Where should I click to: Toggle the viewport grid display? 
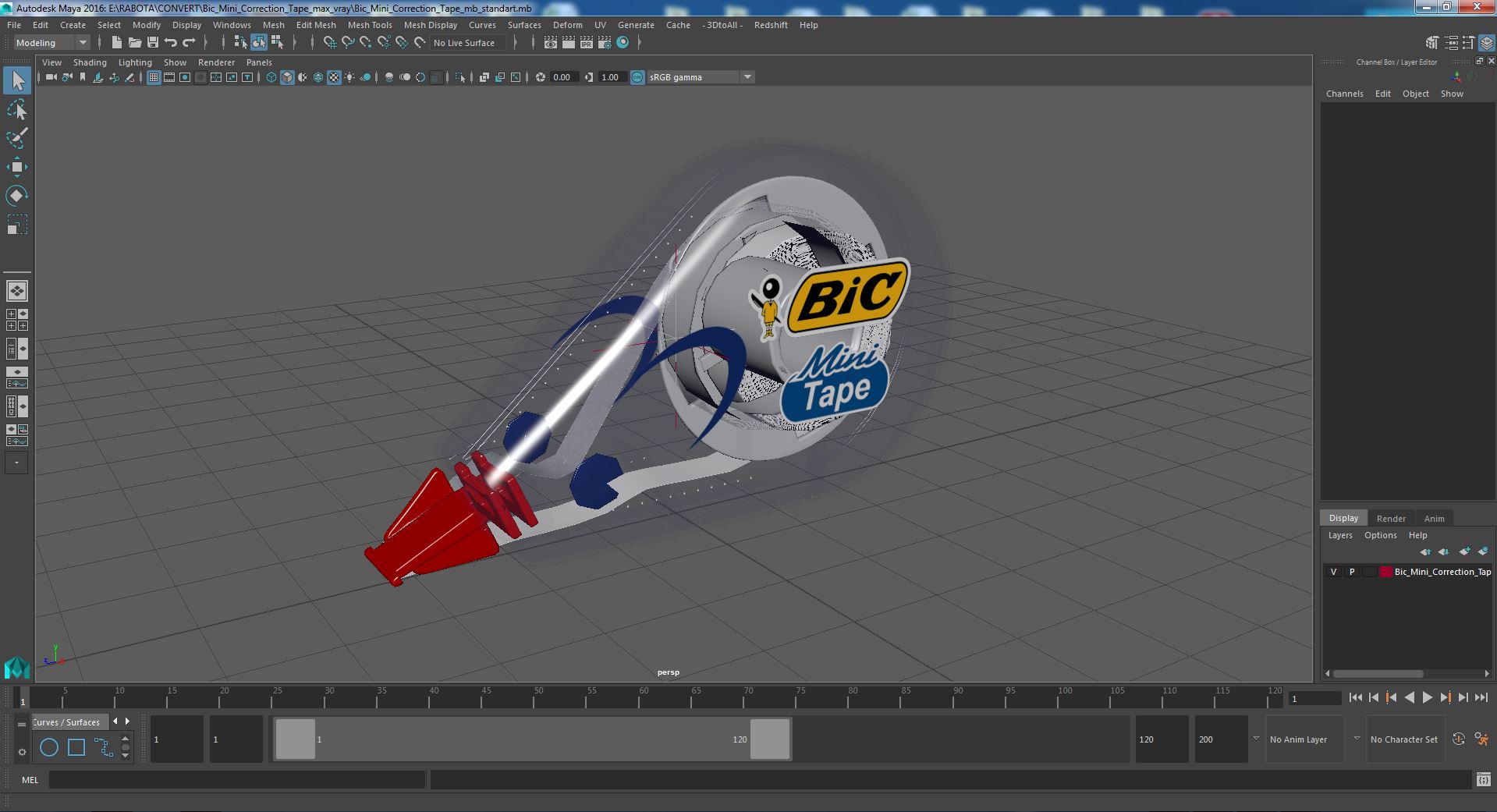click(154, 77)
